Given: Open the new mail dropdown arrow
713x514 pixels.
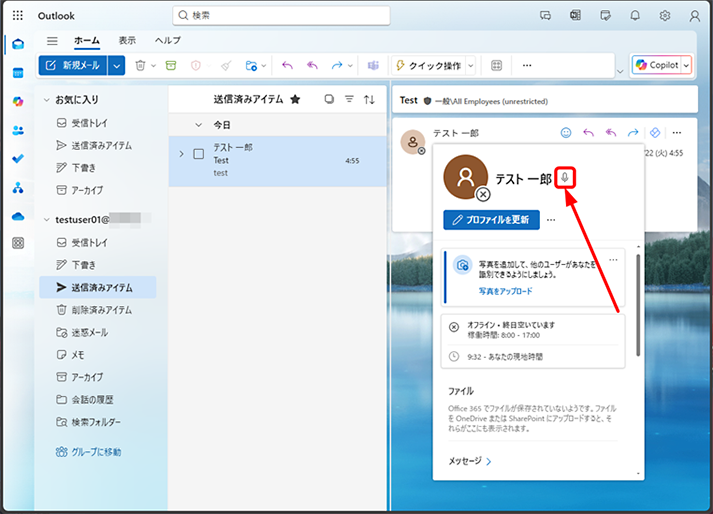Looking at the screenshot, I should [x=116, y=66].
